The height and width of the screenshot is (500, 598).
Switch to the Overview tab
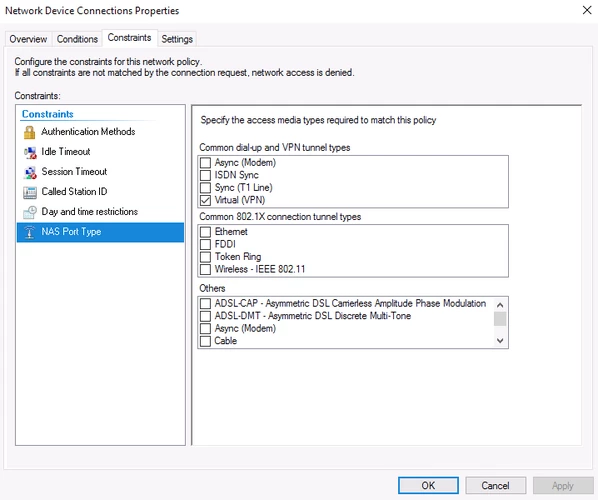click(28, 39)
